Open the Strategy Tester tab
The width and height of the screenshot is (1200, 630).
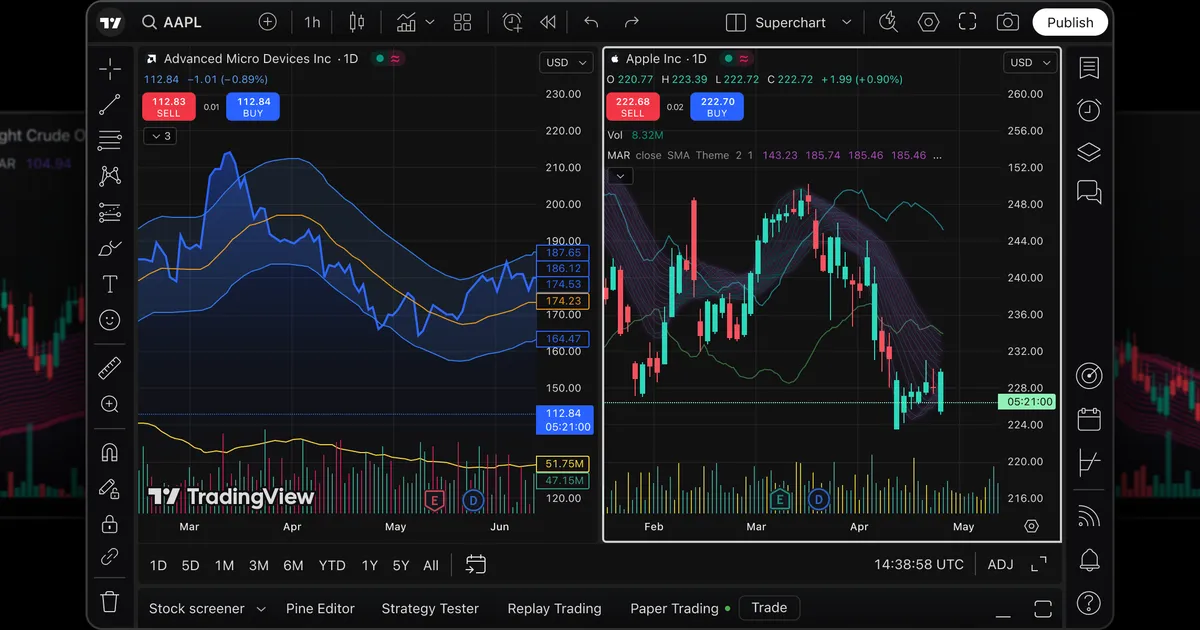pos(430,608)
